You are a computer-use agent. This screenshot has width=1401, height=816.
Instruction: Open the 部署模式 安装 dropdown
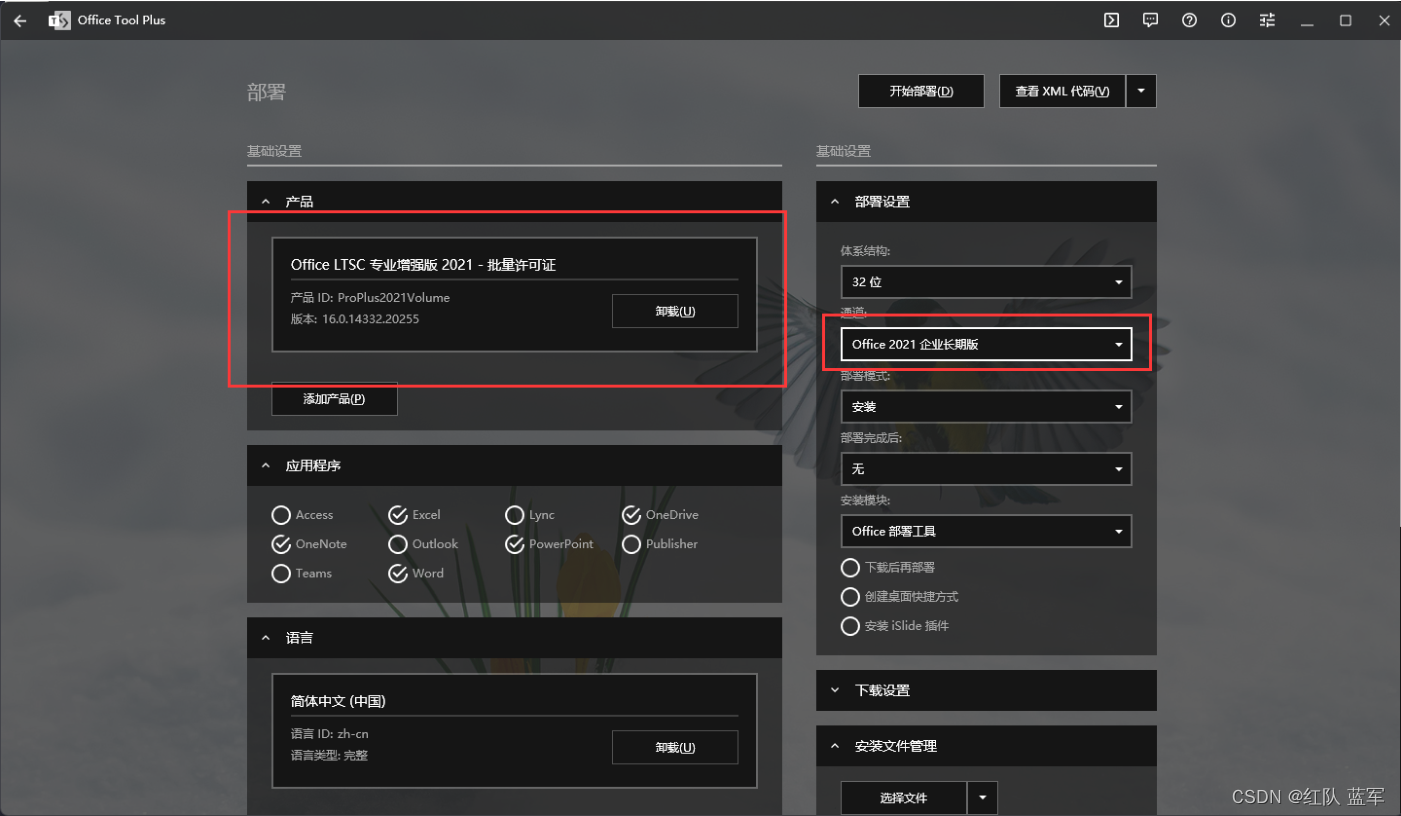tap(986, 407)
